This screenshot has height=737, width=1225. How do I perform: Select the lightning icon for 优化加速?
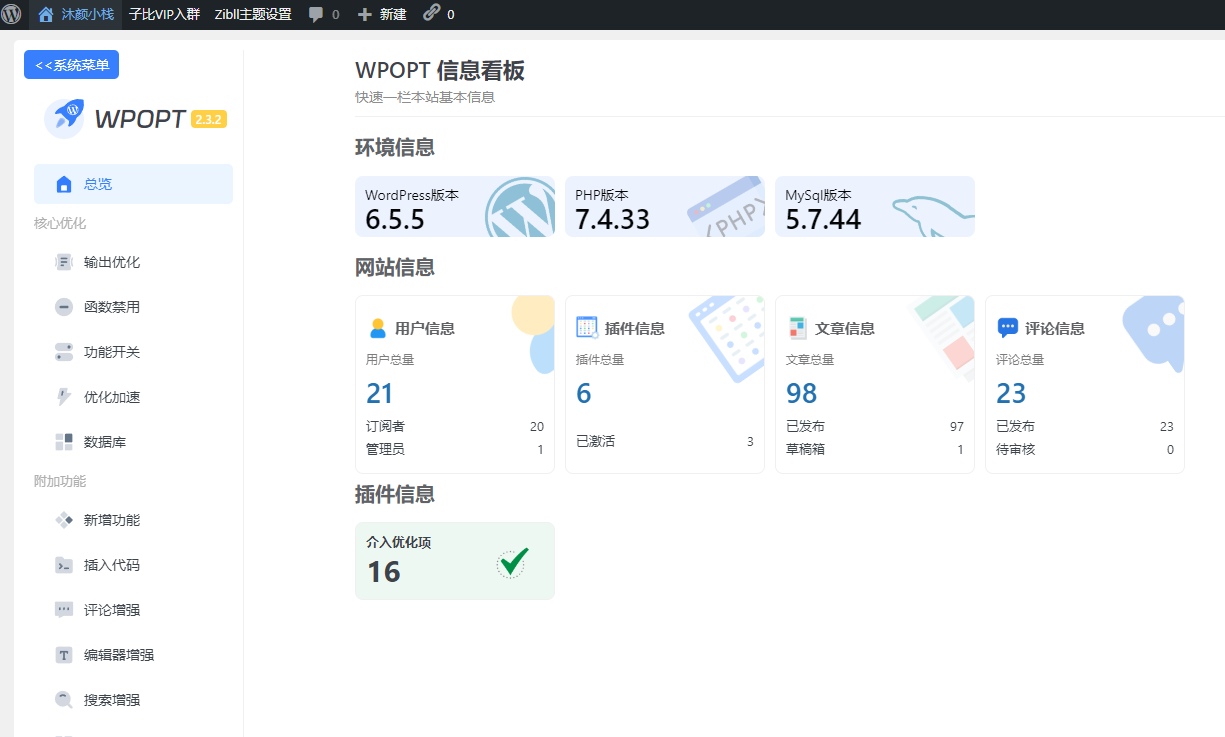point(65,397)
